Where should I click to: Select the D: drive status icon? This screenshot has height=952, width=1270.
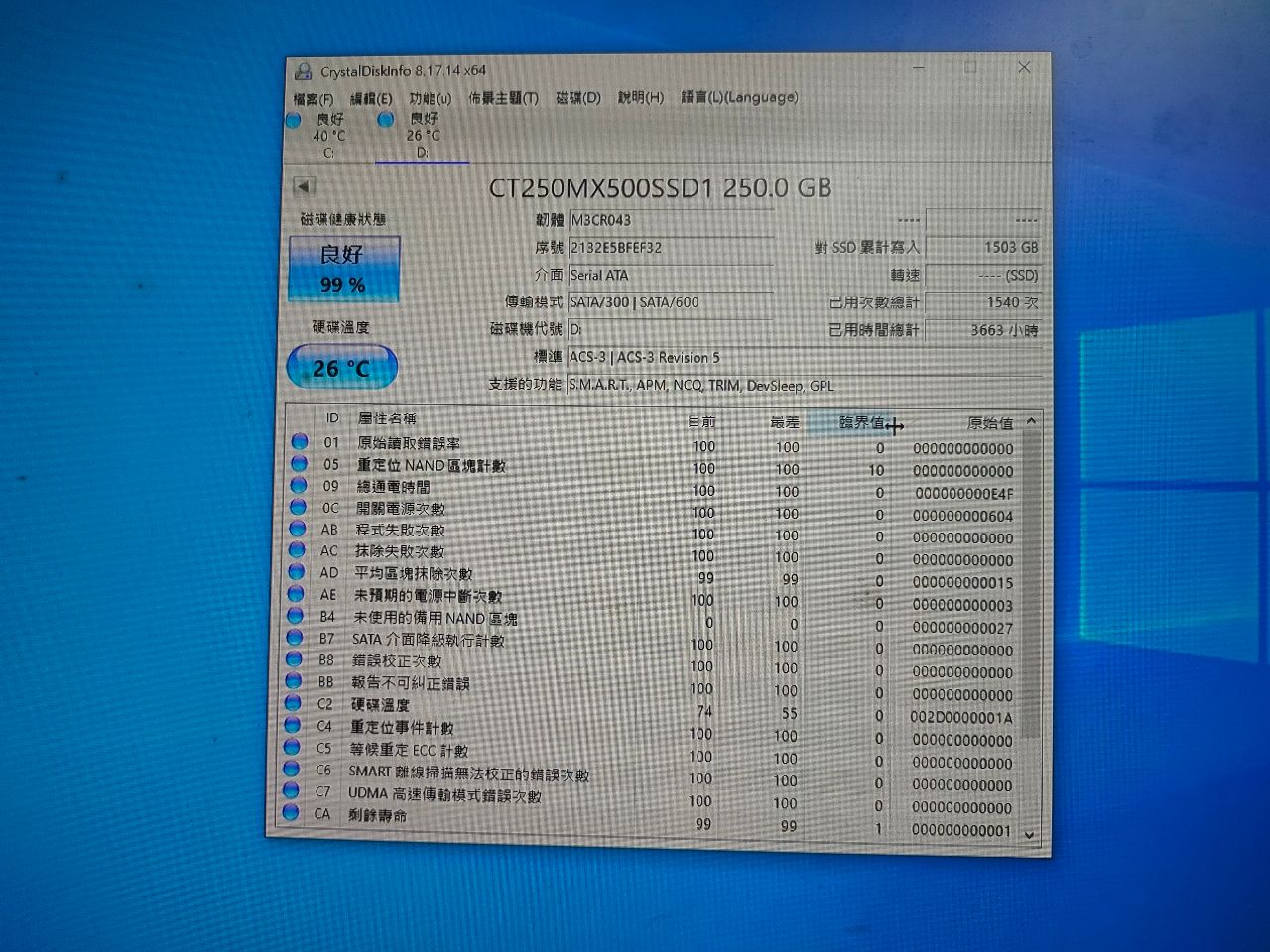387,120
